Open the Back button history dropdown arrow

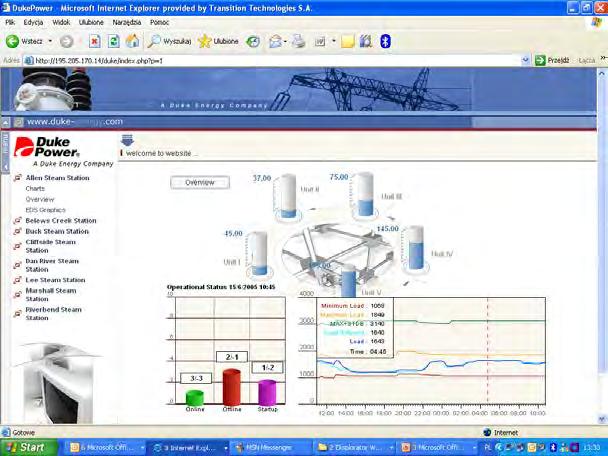(x=50, y=41)
